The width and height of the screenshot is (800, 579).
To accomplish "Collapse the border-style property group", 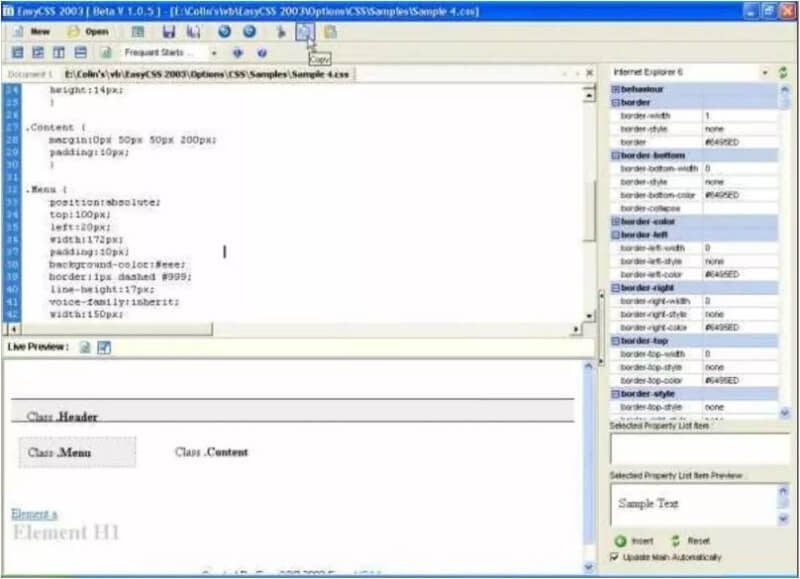I will [615, 394].
